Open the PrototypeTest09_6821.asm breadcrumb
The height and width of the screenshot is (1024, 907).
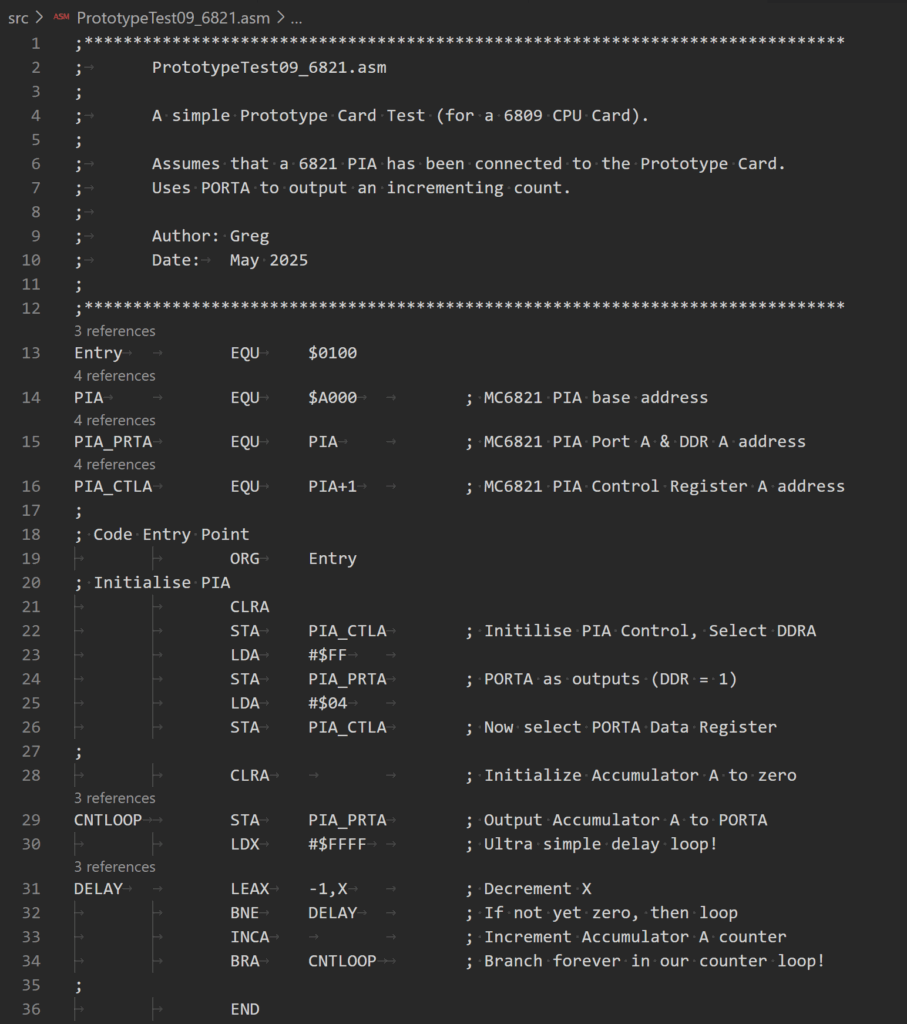tap(173, 18)
